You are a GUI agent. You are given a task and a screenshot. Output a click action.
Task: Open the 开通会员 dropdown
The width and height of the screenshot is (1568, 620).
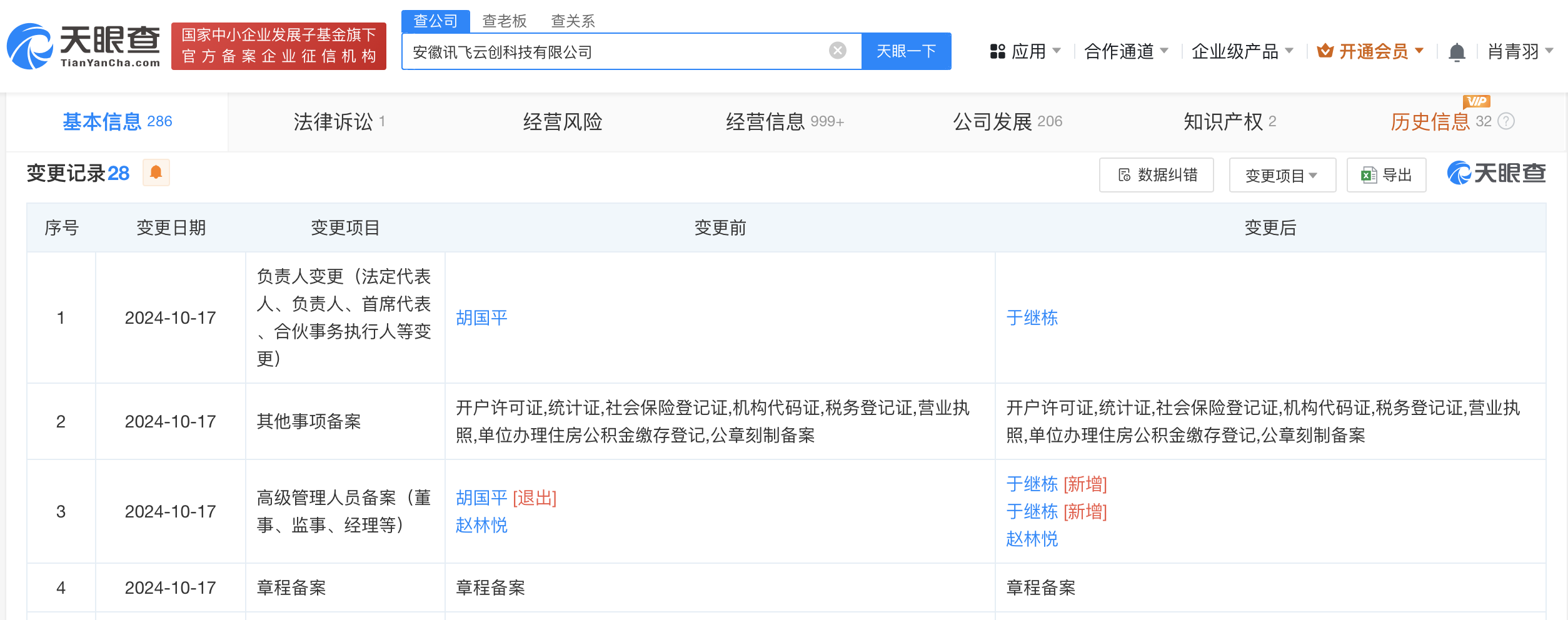[x=1381, y=51]
